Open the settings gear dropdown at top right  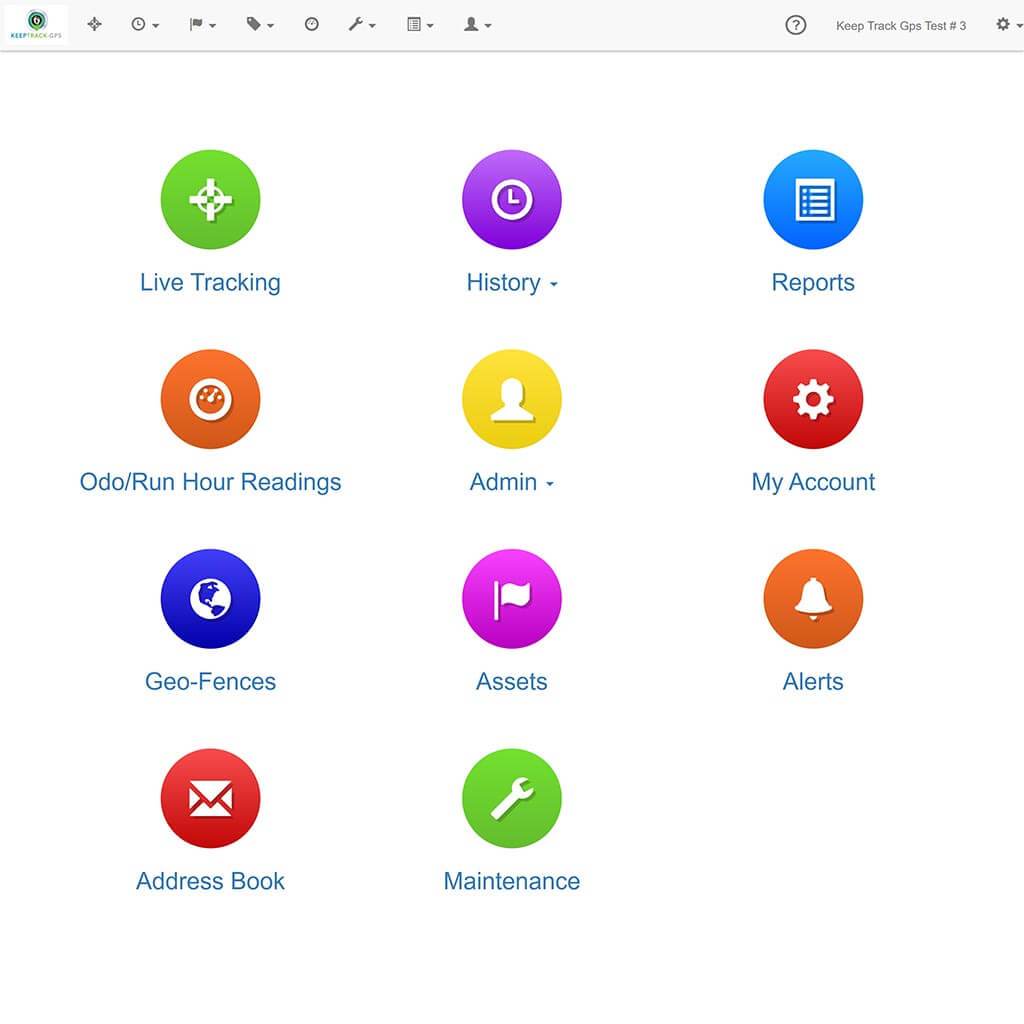[x=1009, y=25]
